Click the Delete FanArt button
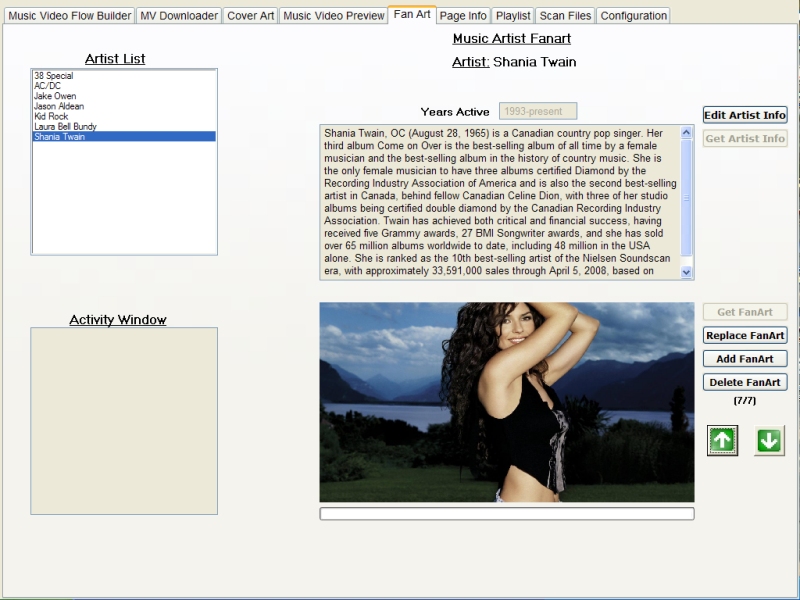 [745, 382]
